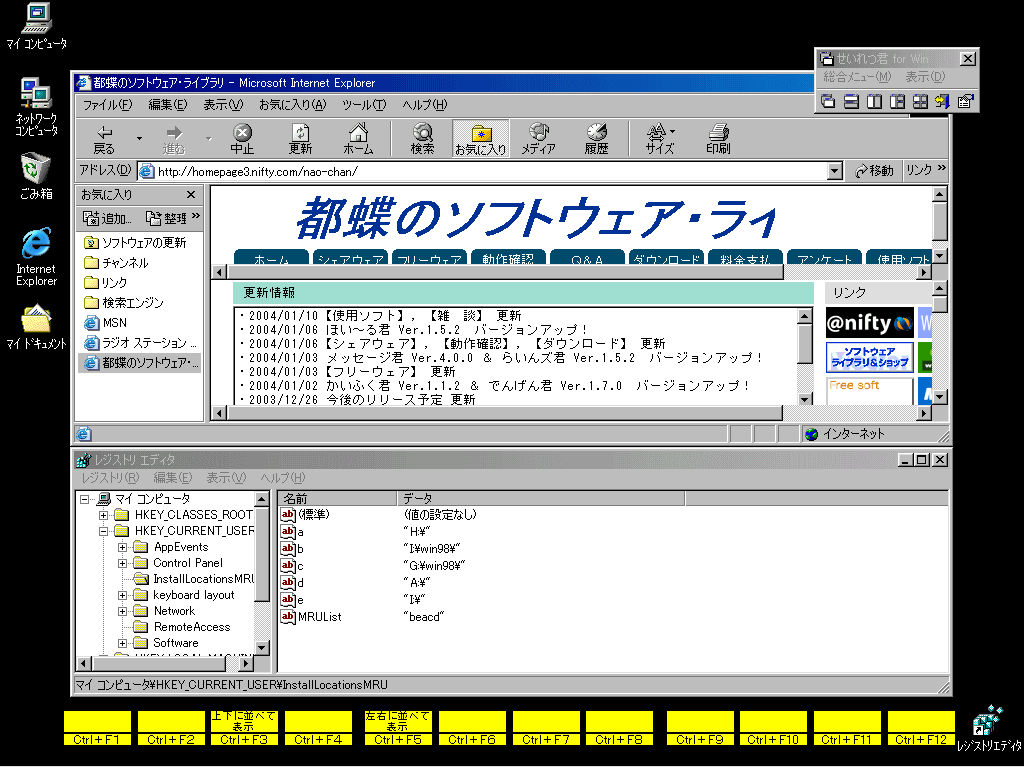Expand Software registry key
The width and height of the screenshot is (1024, 768).
click(x=122, y=643)
